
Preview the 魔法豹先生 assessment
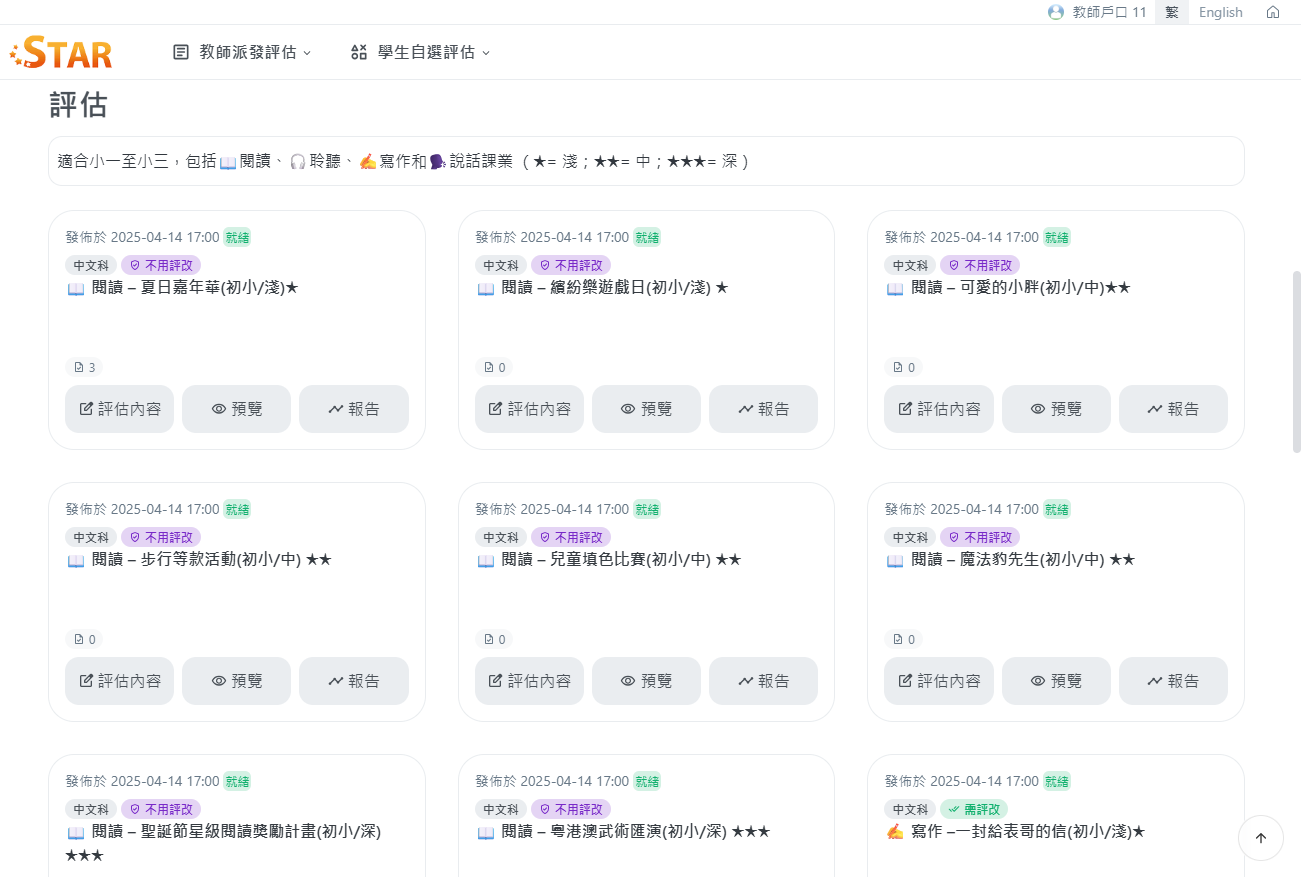click(x=1055, y=681)
